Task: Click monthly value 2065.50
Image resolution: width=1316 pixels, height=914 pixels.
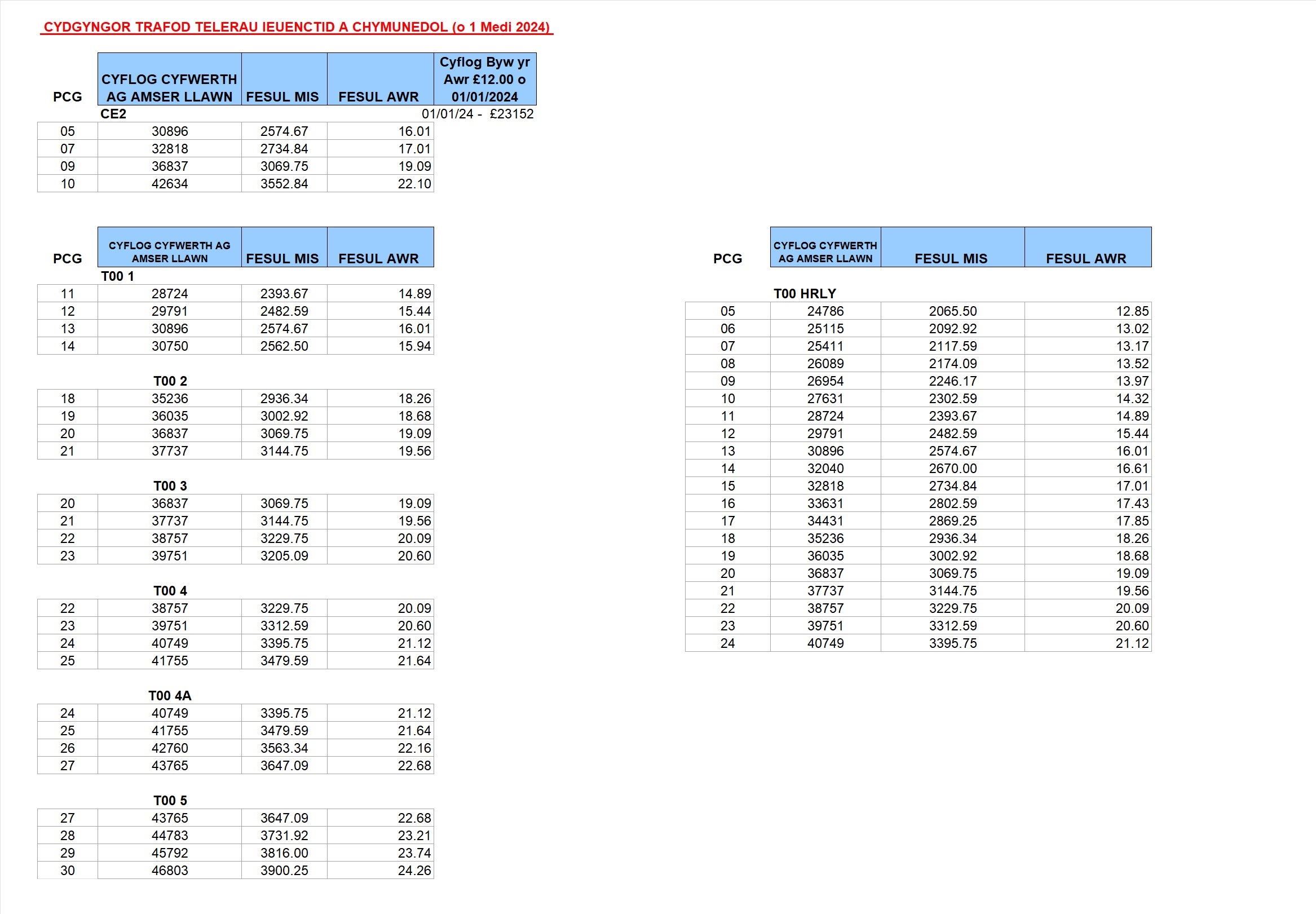Action: [x=952, y=312]
